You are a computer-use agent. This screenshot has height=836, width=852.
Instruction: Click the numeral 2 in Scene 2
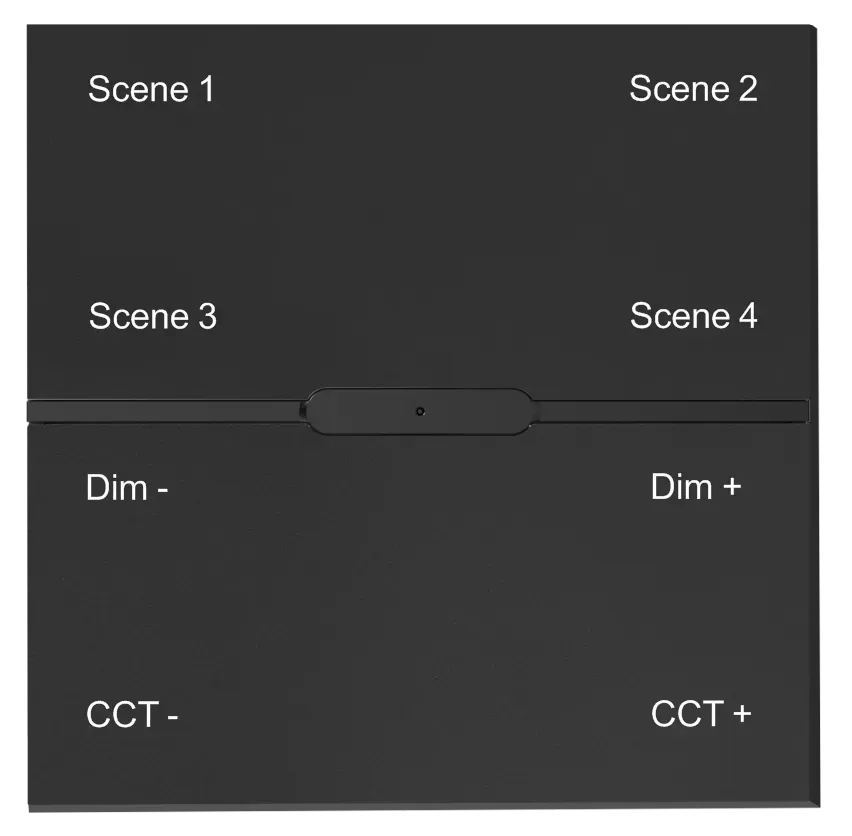click(x=747, y=89)
